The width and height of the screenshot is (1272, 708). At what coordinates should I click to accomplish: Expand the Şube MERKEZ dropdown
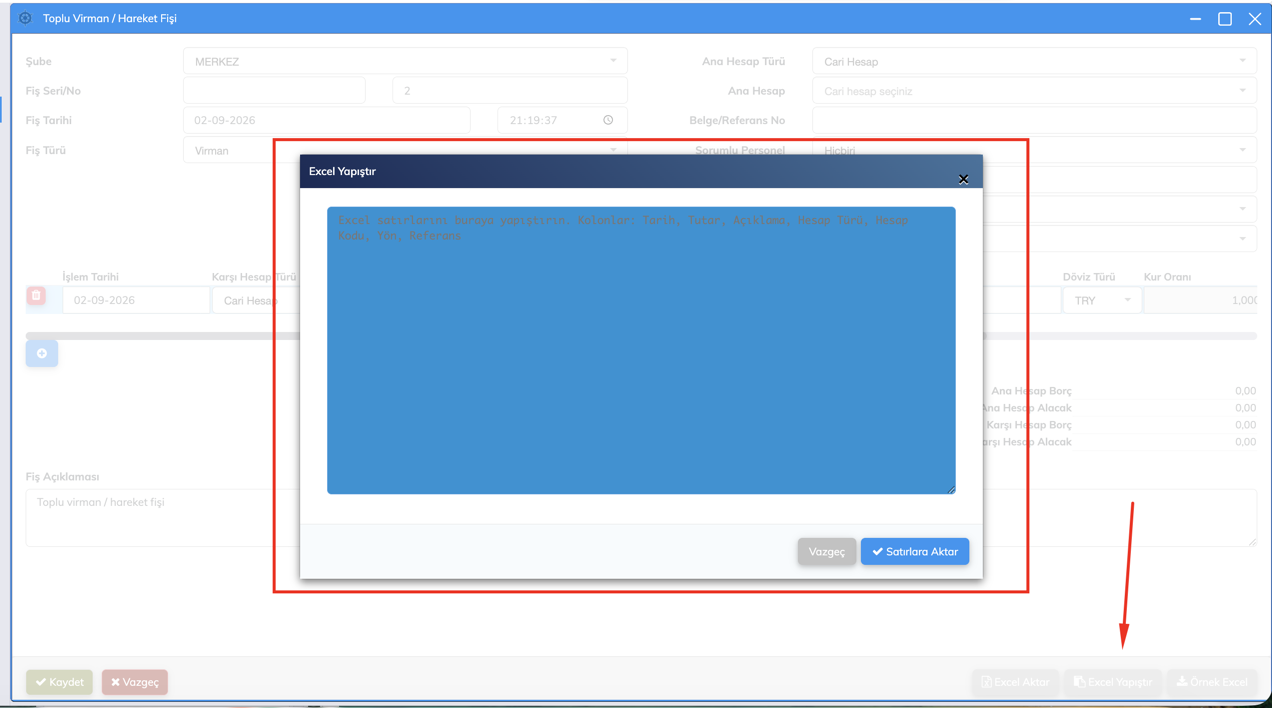[x=405, y=61]
